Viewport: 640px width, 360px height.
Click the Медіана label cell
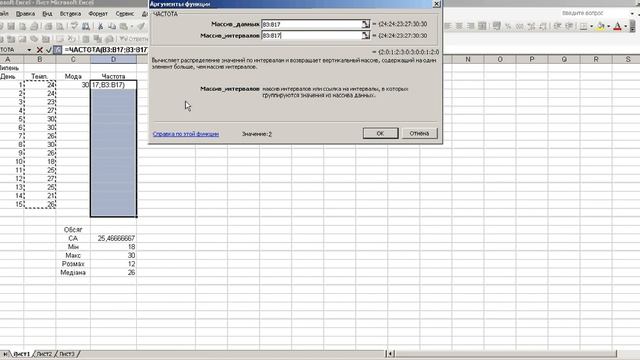[x=73, y=272]
